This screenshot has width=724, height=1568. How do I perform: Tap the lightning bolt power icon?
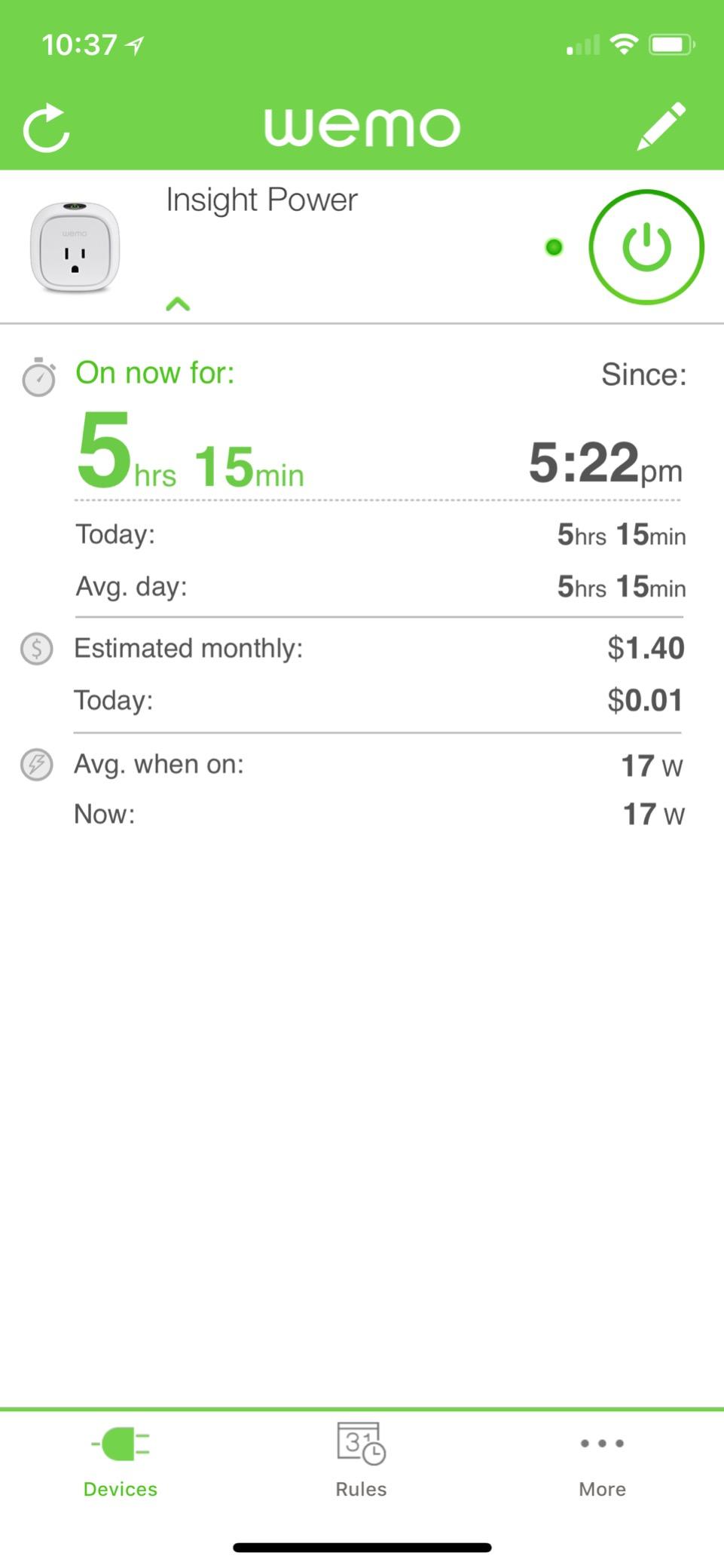point(36,765)
